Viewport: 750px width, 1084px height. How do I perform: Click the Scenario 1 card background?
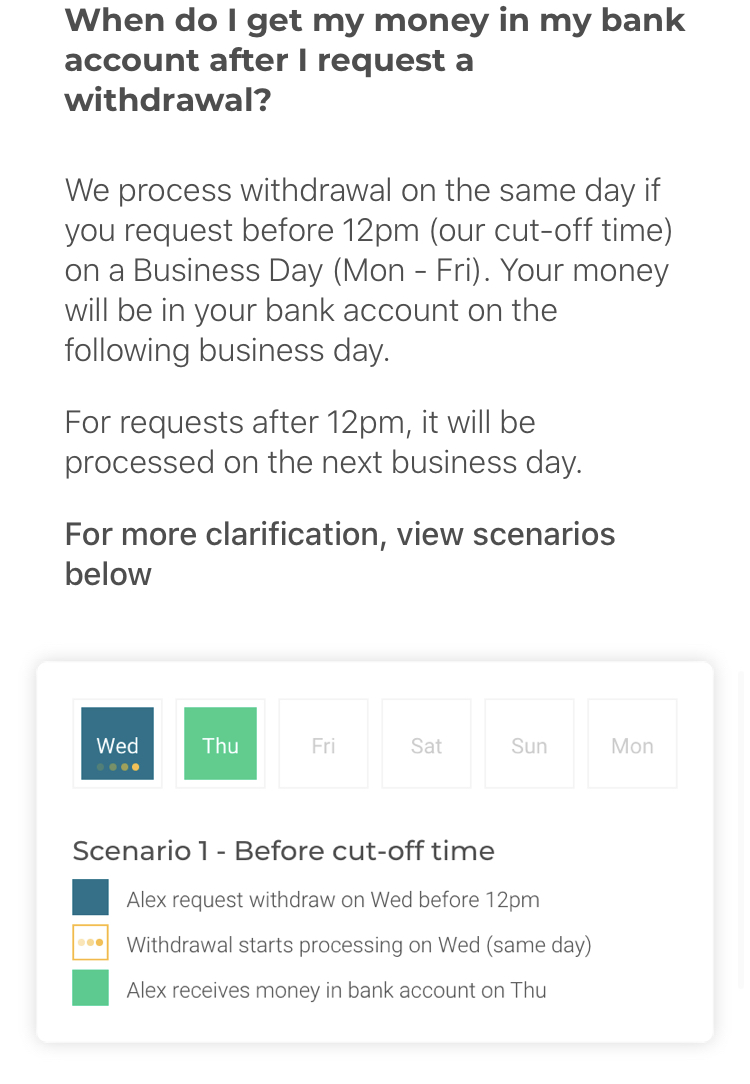[375, 852]
